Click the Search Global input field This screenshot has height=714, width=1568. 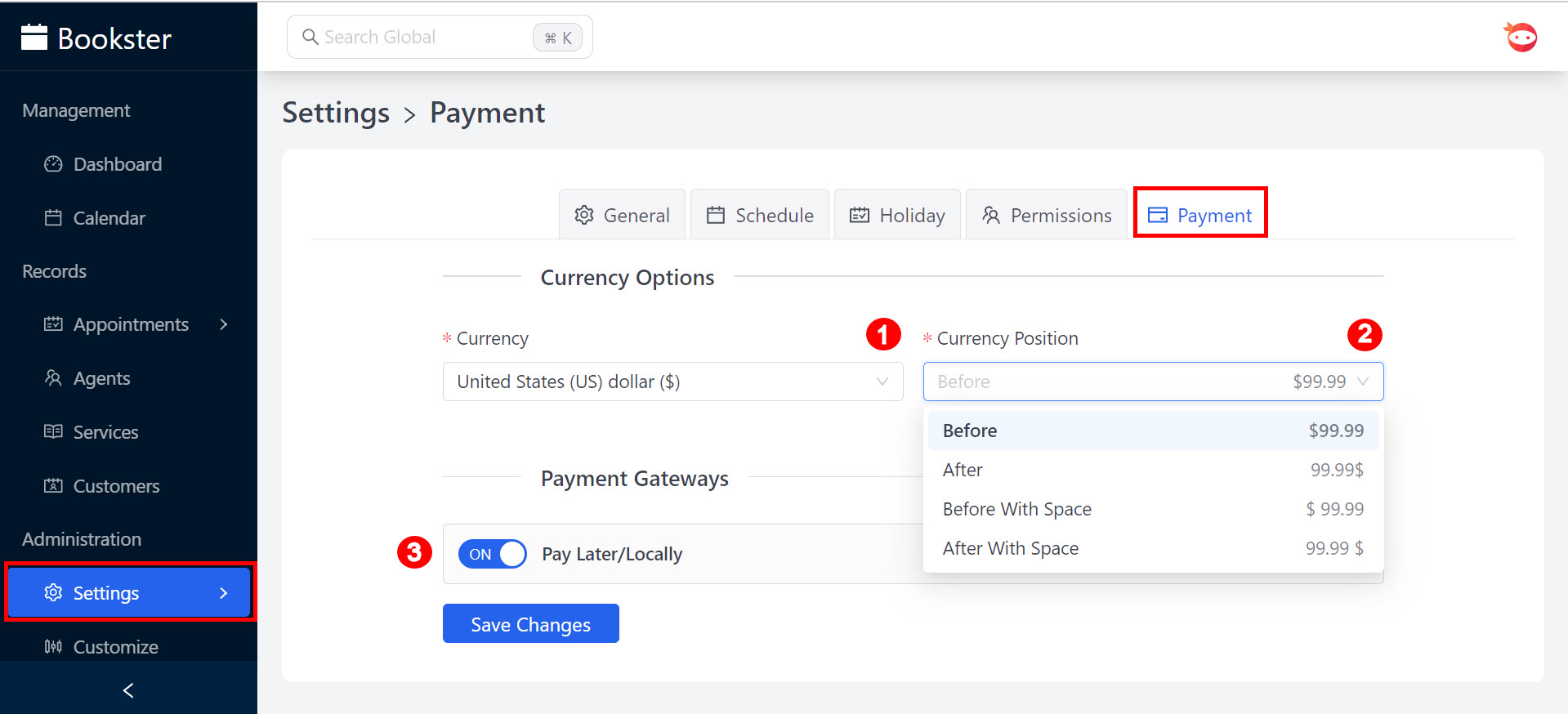click(417, 37)
